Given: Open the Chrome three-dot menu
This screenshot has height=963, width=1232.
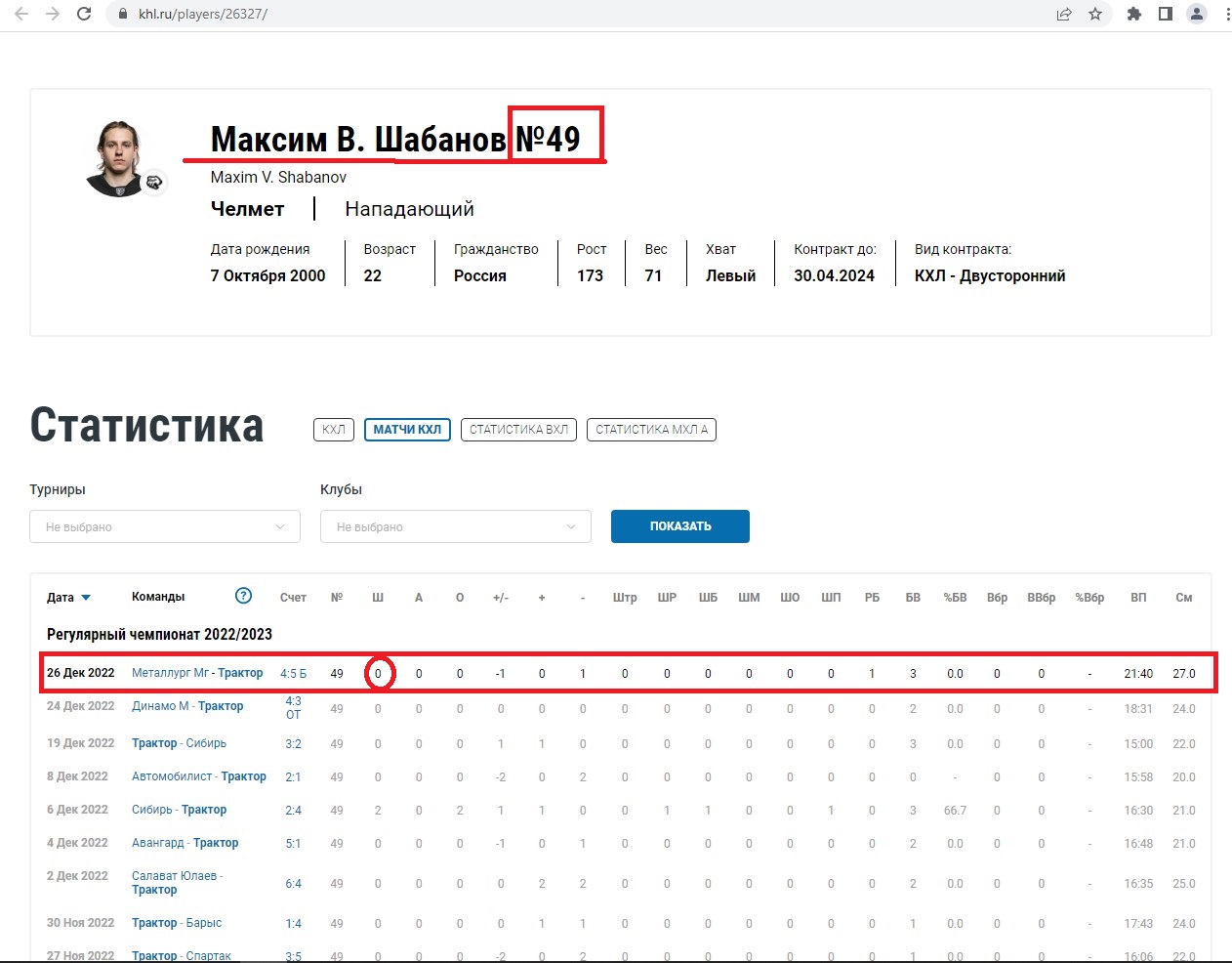Looking at the screenshot, I should tap(1226, 14).
